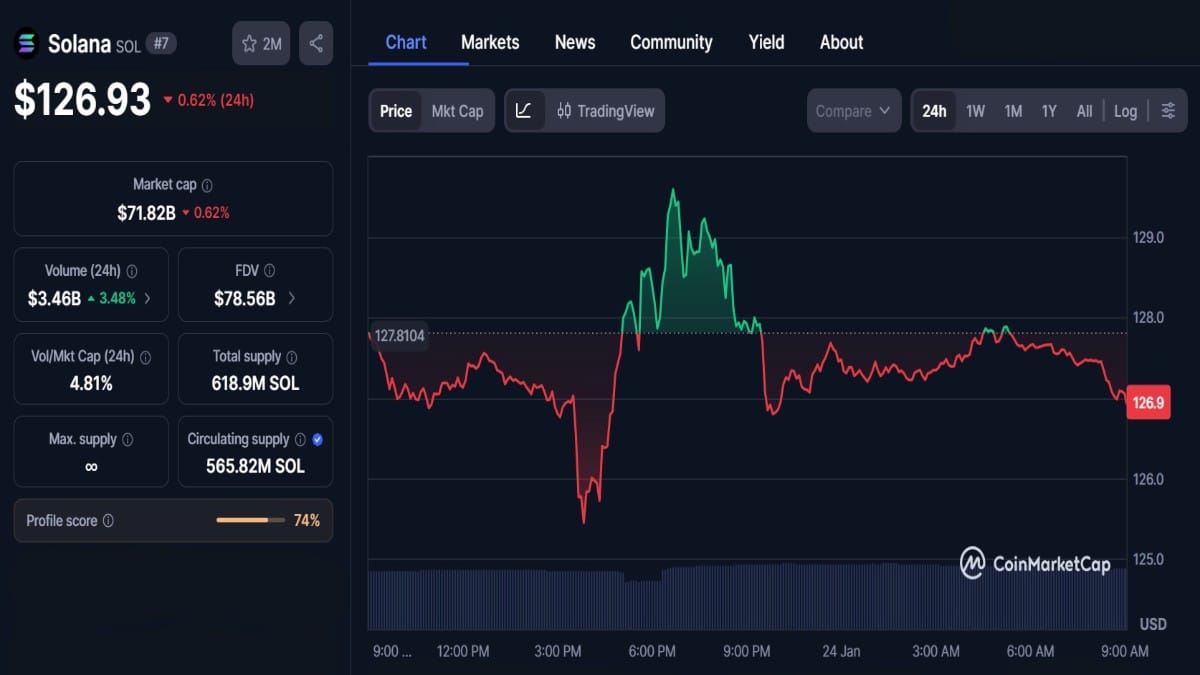1200x675 pixels.
Task: Set chart range to 24h
Action: [934, 111]
